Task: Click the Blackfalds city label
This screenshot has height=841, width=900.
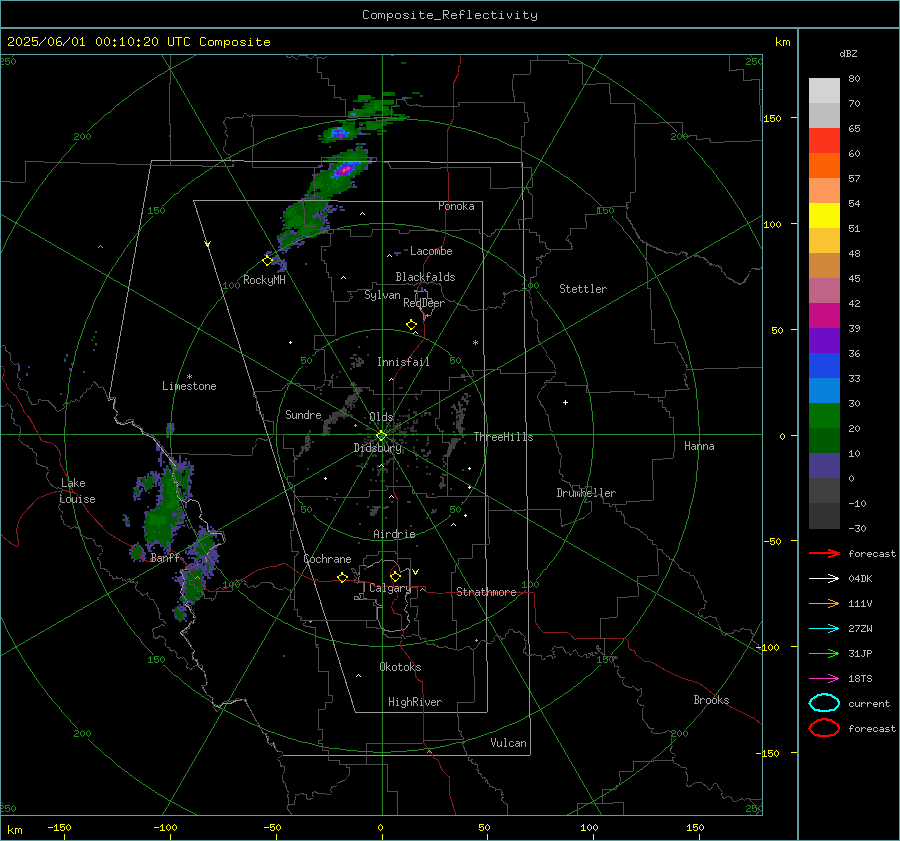Action: coord(425,277)
